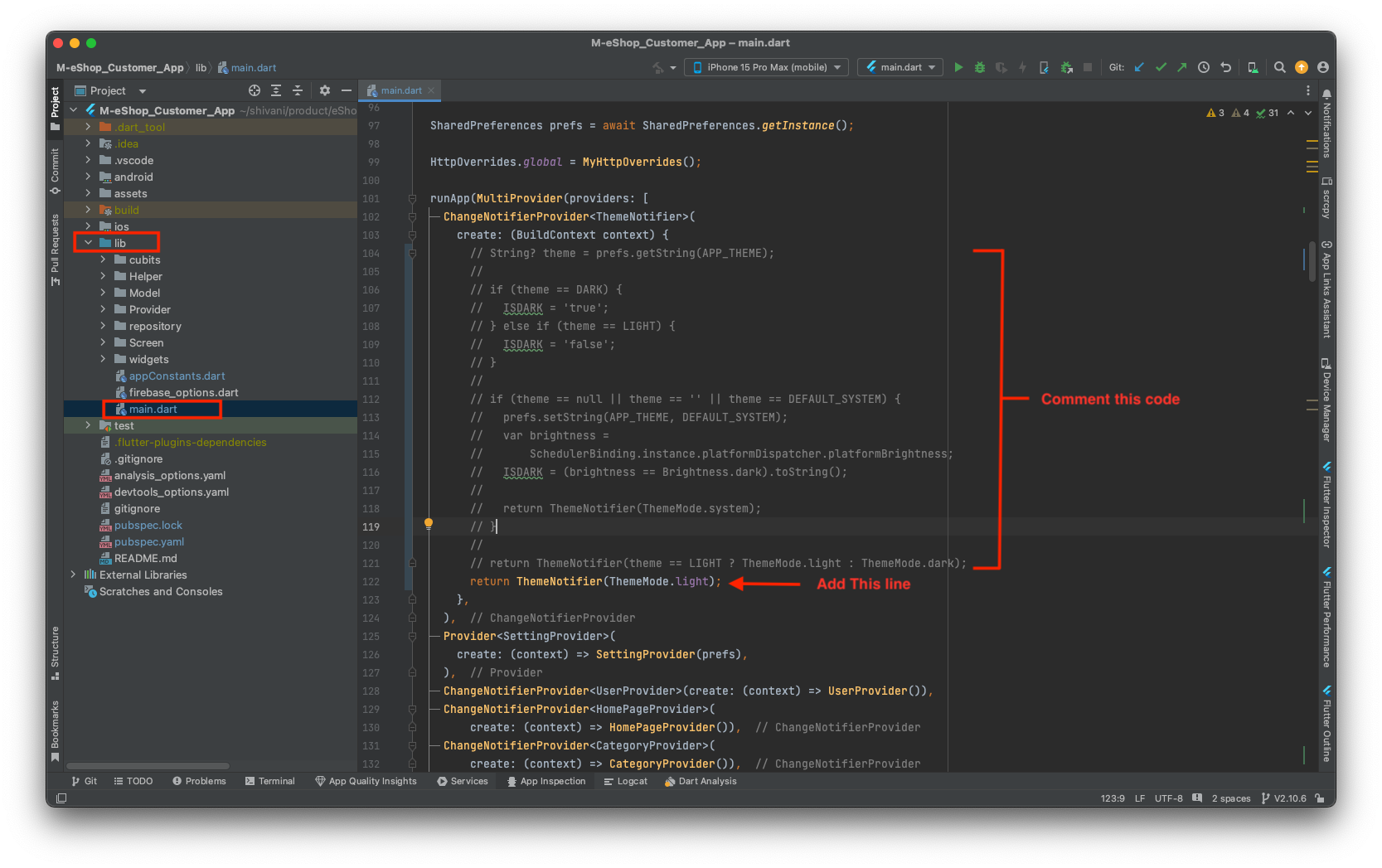Toggle the Flutter Outline side panel
Image resolution: width=1382 pixels, height=868 pixels.
pyautogui.click(x=1326, y=724)
